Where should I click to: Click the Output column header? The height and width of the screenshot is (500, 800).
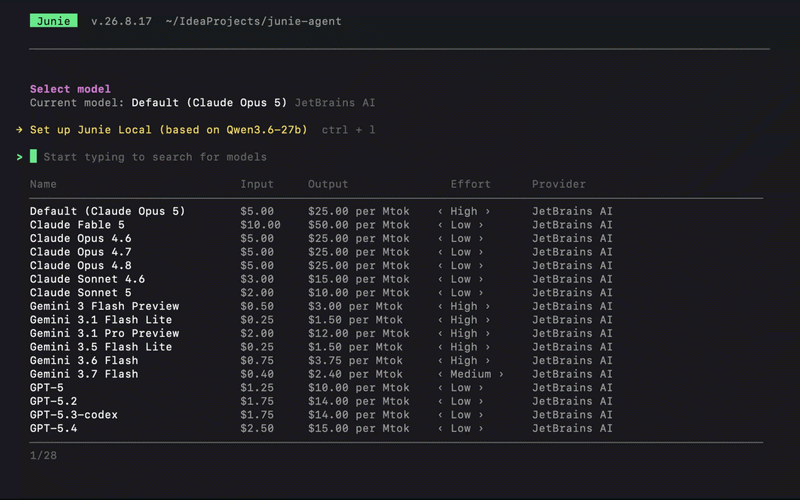pyautogui.click(x=328, y=184)
